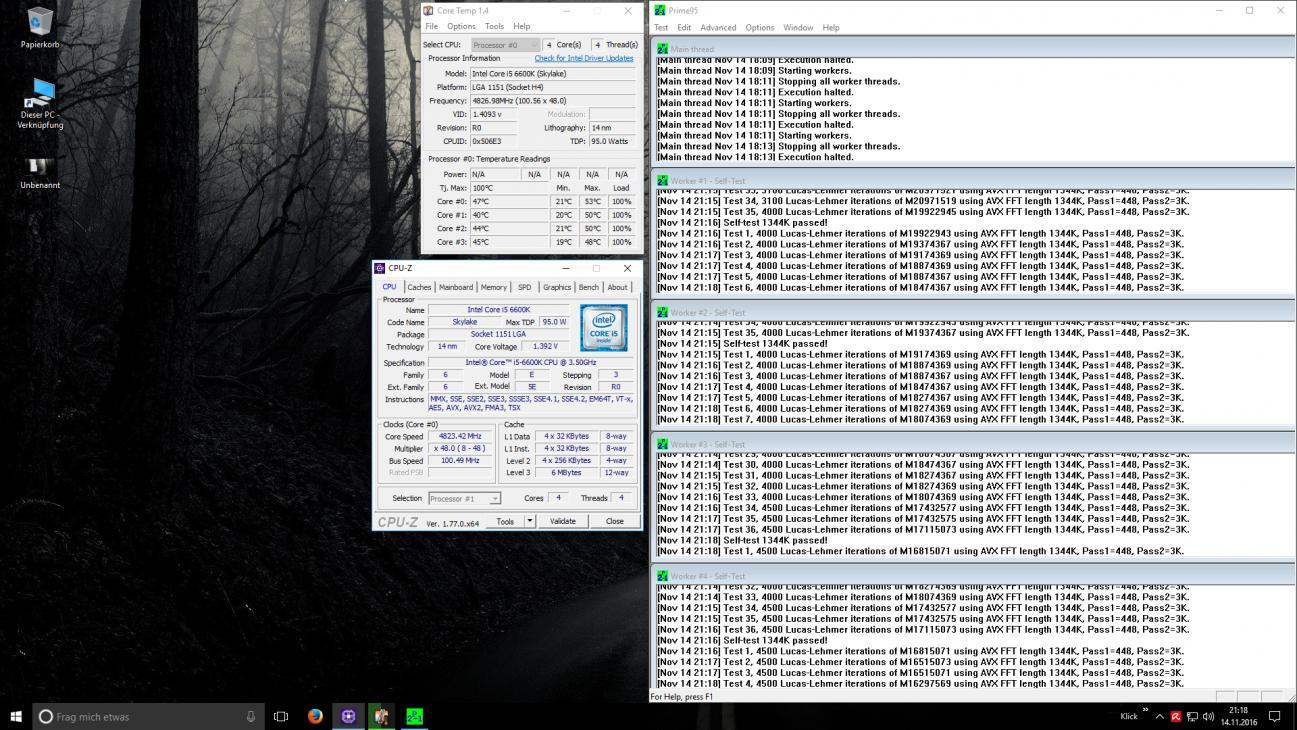Image resolution: width=1297 pixels, height=730 pixels.
Task: Switch to the SPD tab in CPU-Z
Action: (x=524, y=287)
